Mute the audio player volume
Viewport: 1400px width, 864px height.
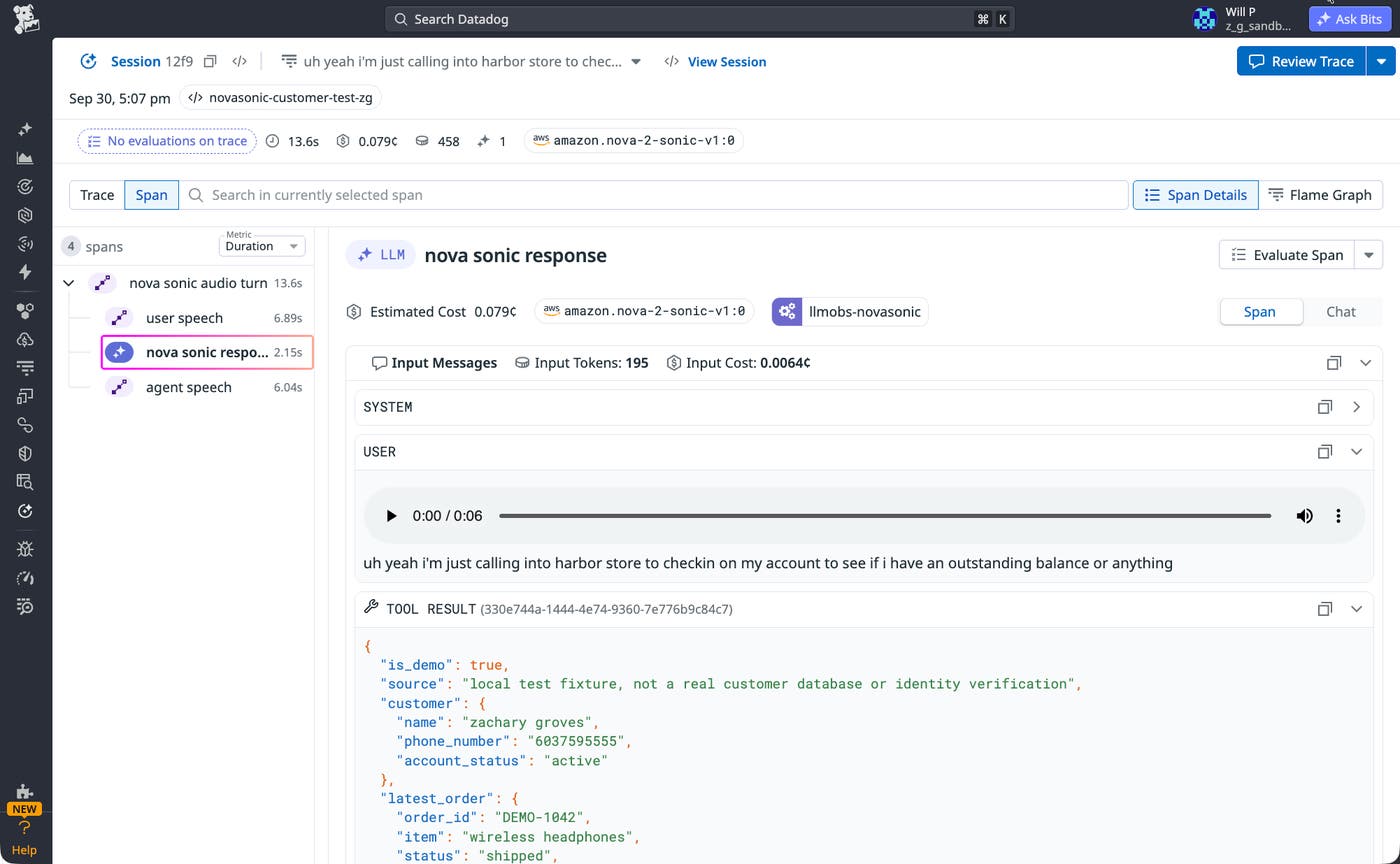point(1304,516)
